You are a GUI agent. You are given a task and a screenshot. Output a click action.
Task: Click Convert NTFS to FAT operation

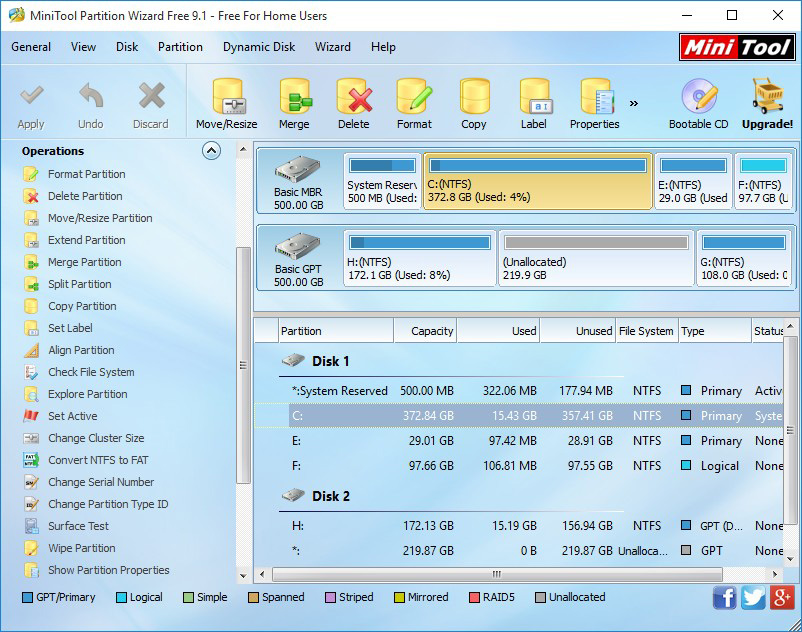[98, 460]
